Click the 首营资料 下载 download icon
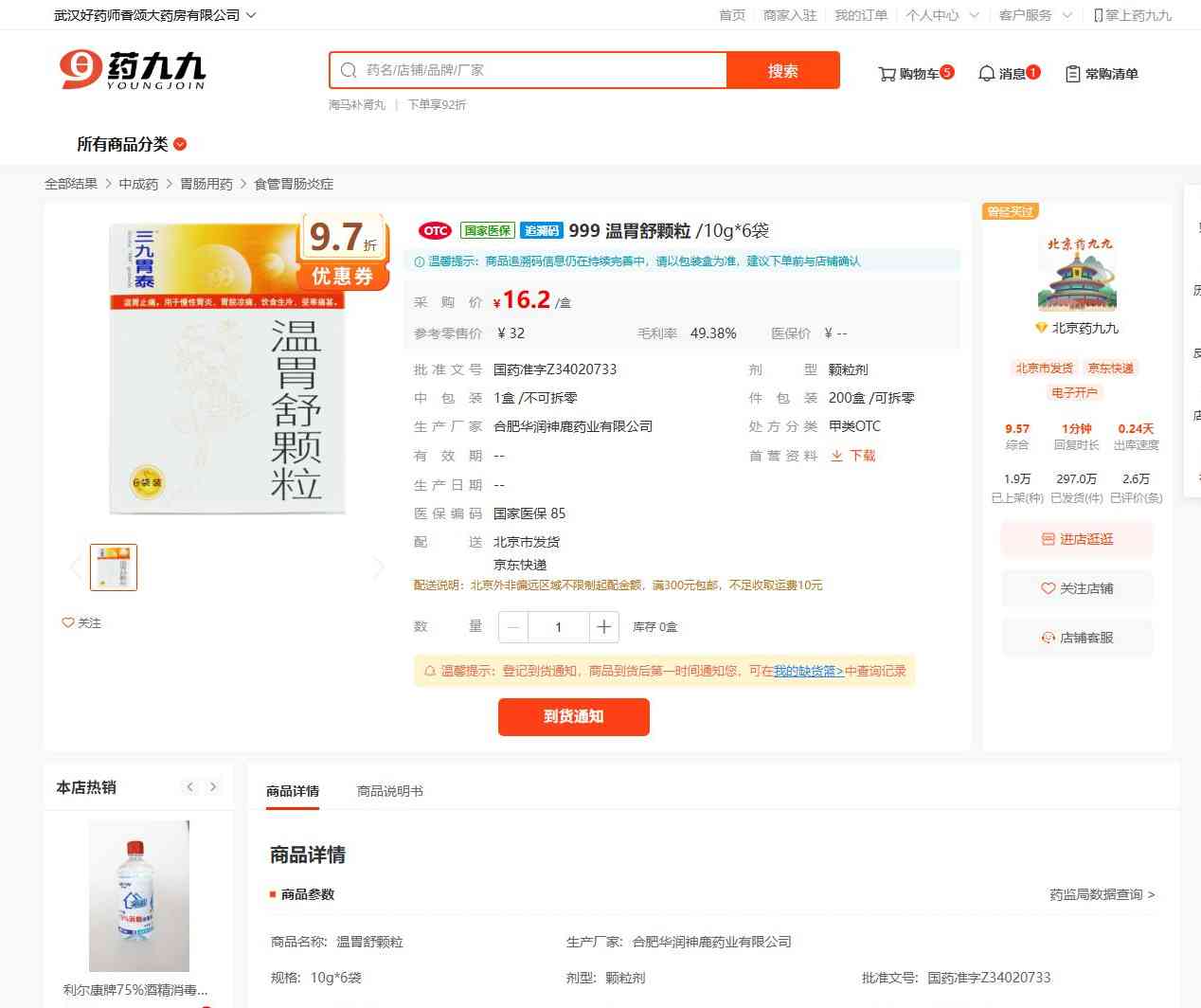Image resolution: width=1201 pixels, height=1008 pixels. [x=837, y=456]
